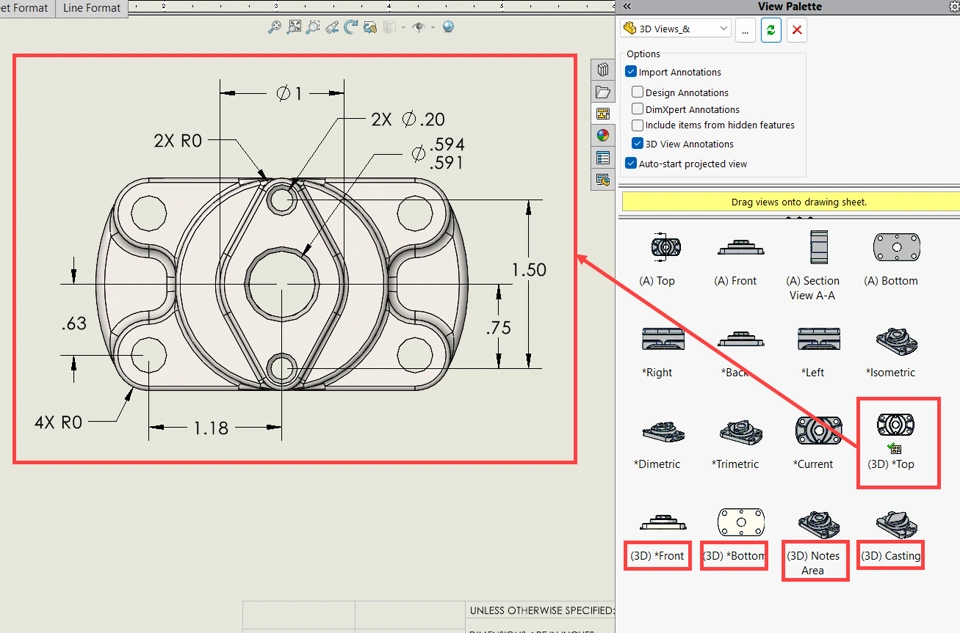
Task: Select the (A) Section View A-A thumbnail
Action: (x=819, y=247)
